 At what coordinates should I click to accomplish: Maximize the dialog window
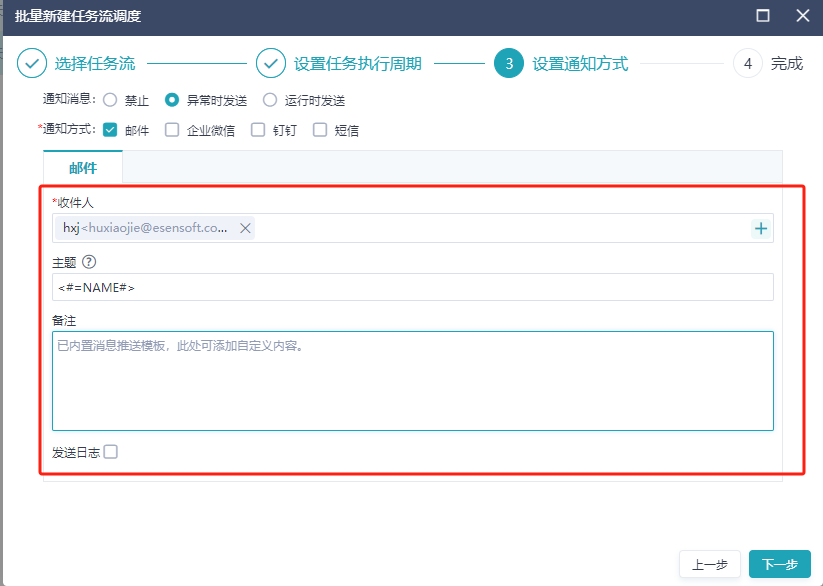coord(763,16)
